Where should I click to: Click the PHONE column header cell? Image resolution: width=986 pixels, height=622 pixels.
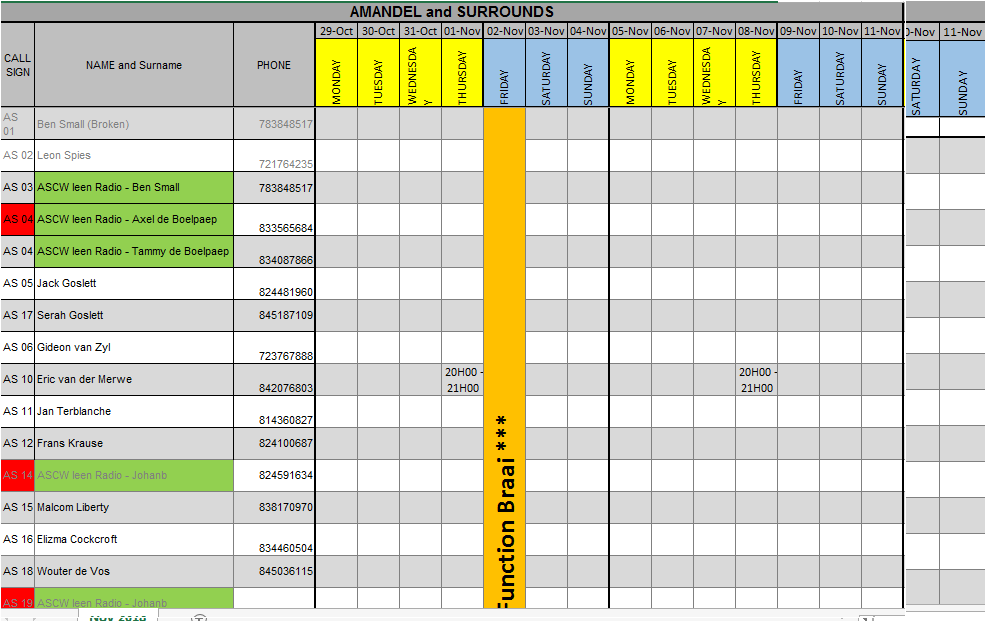[x=274, y=65]
